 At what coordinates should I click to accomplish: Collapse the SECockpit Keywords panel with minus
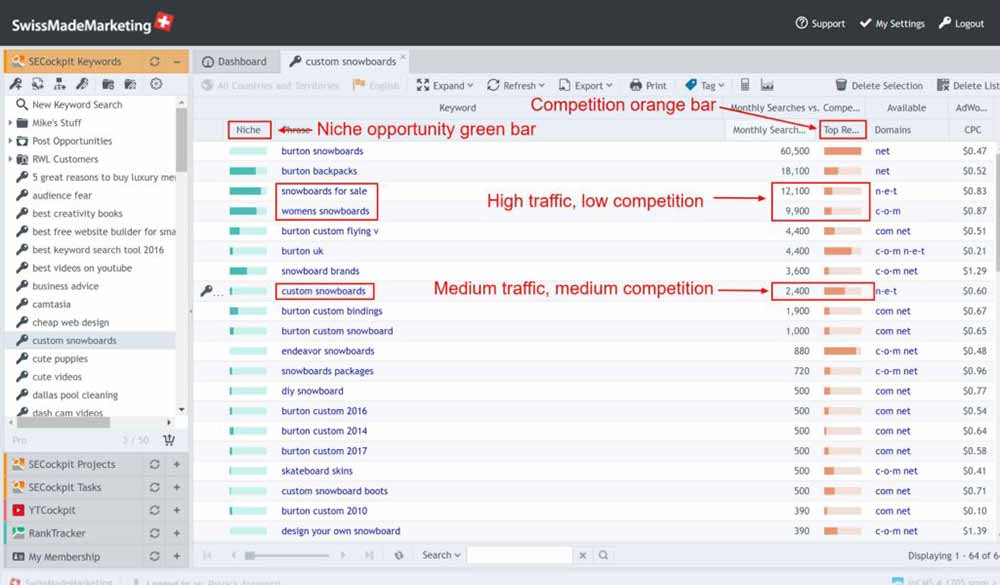click(x=177, y=61)
